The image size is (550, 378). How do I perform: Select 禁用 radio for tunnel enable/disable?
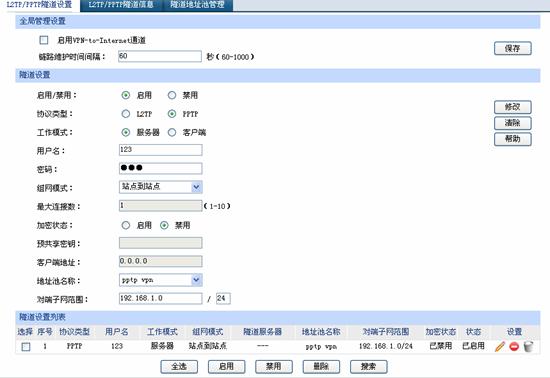172,95
